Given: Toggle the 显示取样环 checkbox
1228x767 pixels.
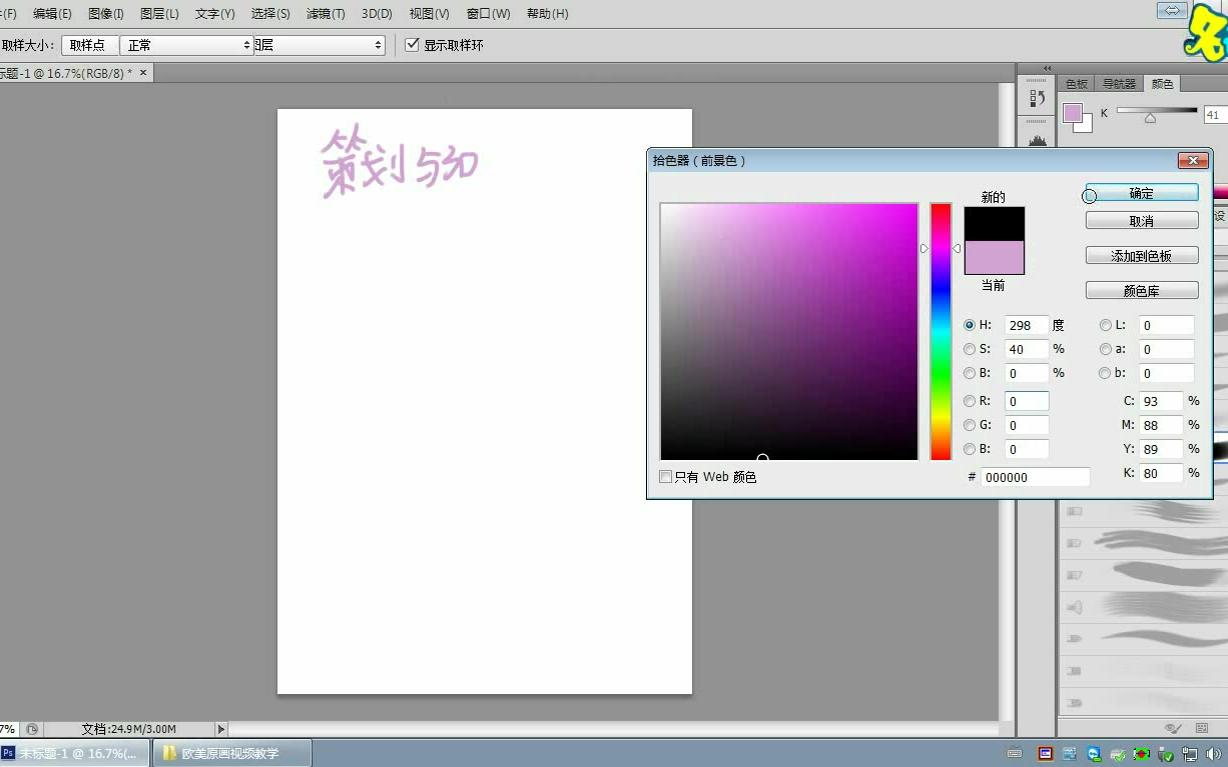Looking at the screenshot, I should pyautogui.click(x=412, y=44).
